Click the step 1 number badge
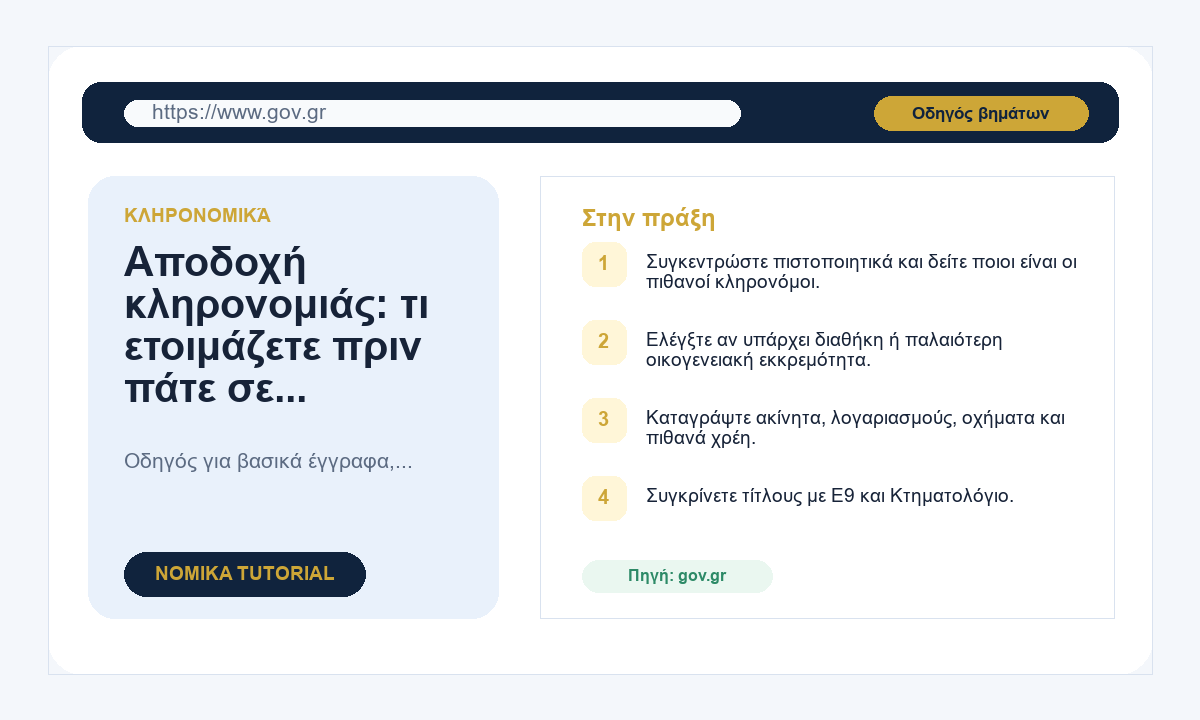 (604, 264)
